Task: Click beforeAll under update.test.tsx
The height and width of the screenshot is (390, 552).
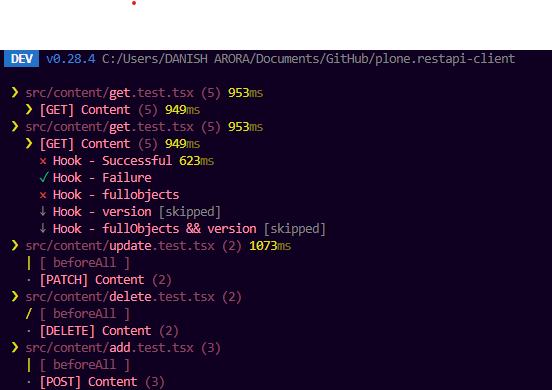Action: (84, 263)
